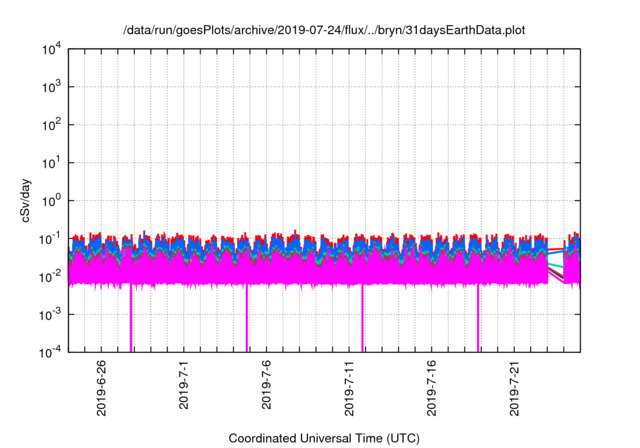Click the 10^-3 y-axis tick label
Screen dimensions: 640x448
pyautogui.click(x=50, y=315)
